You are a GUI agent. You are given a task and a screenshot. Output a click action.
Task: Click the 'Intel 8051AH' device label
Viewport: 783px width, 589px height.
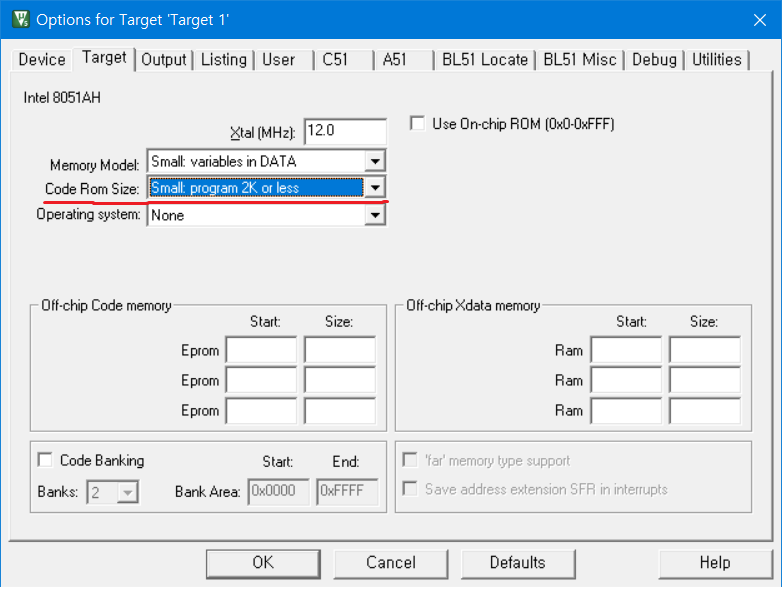[62, 97]
